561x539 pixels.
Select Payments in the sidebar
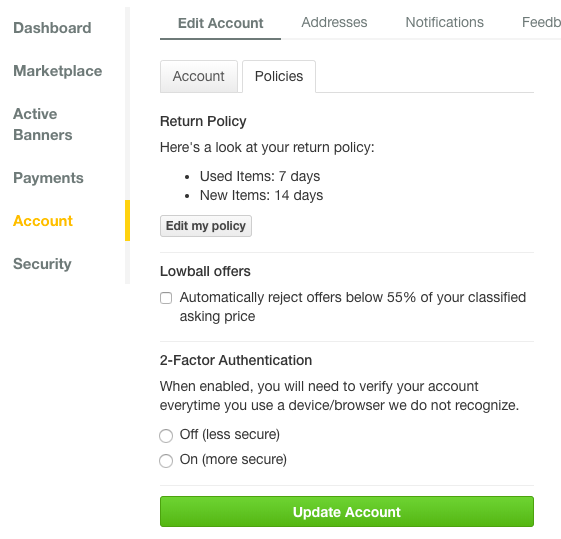click(x=48, y=178)
